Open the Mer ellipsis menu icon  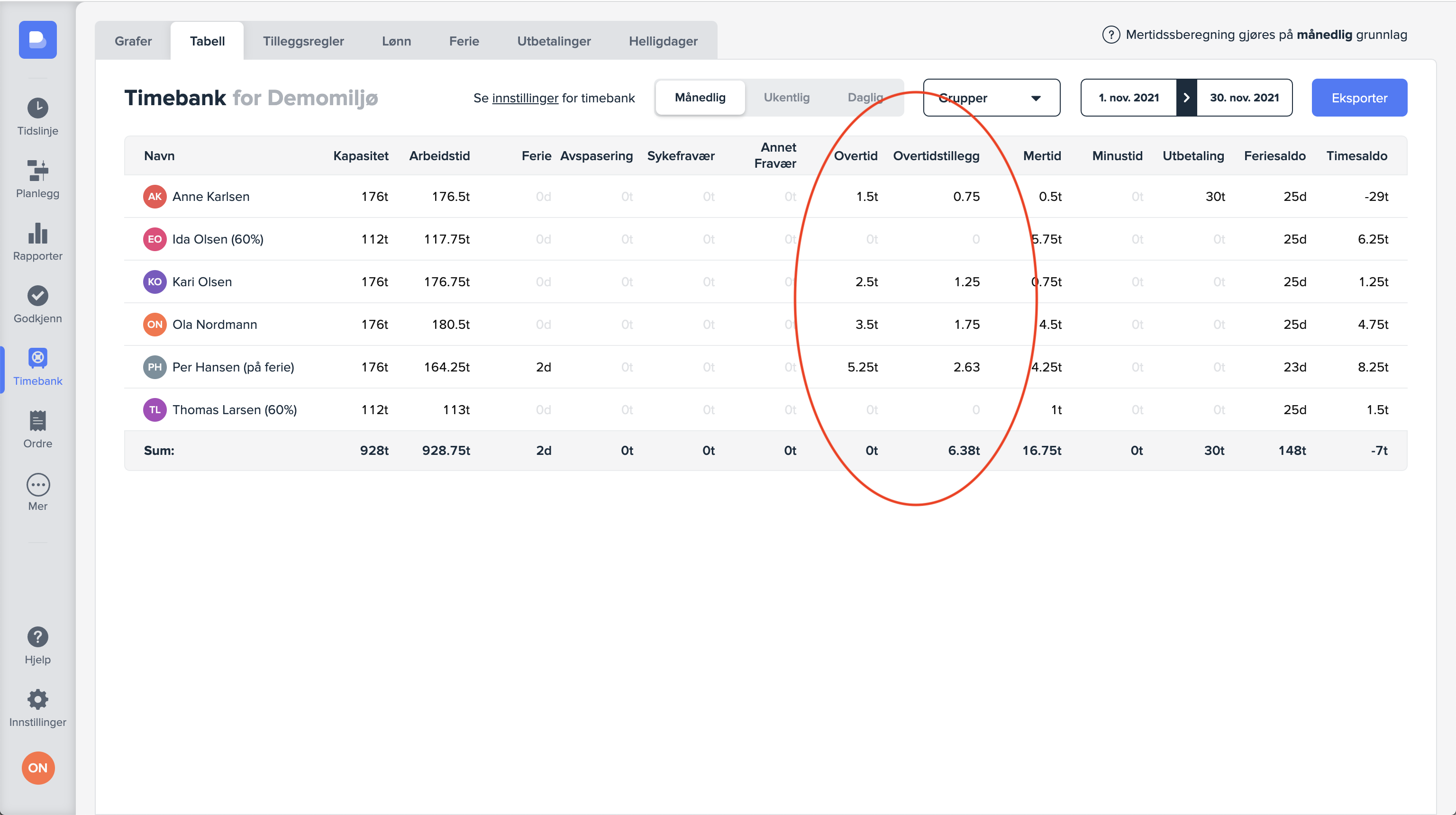click(38, 485)
